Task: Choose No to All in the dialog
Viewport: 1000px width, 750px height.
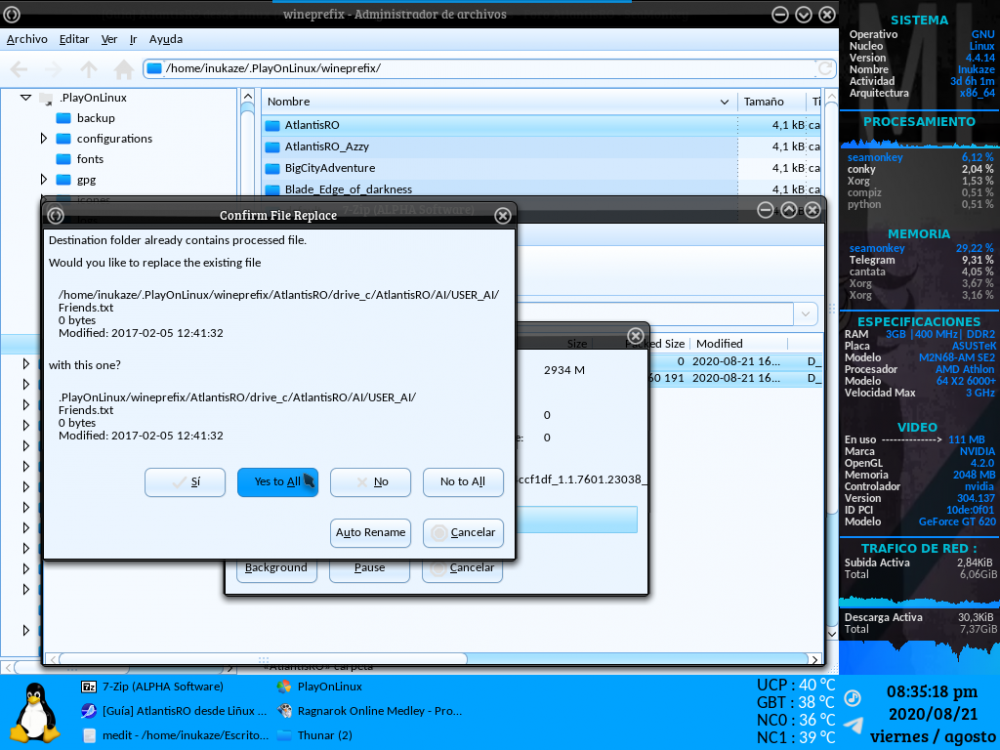Action: click(463, 482)
